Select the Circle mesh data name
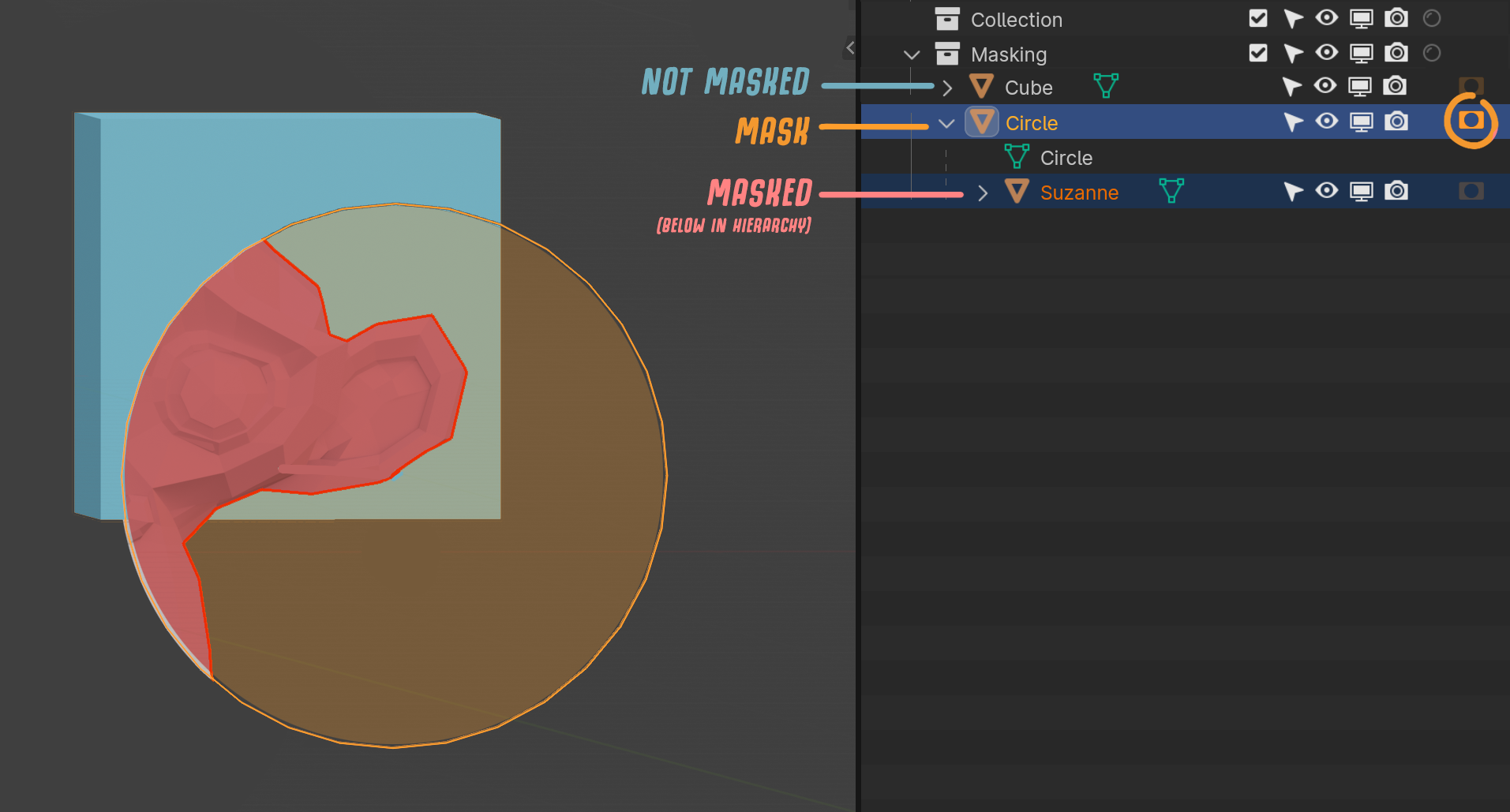This screenshot has height=812, width=1510. (x=1066, y=158)
